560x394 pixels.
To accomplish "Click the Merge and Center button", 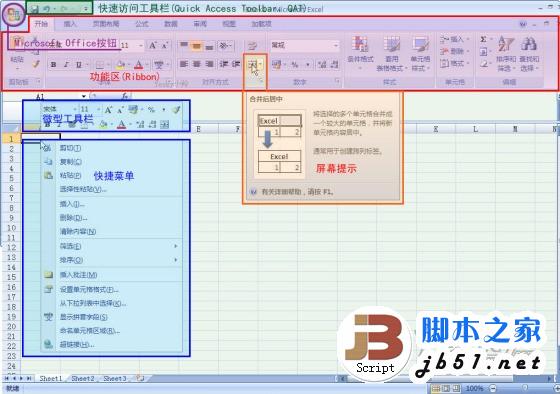I will [x=253, y=65].
